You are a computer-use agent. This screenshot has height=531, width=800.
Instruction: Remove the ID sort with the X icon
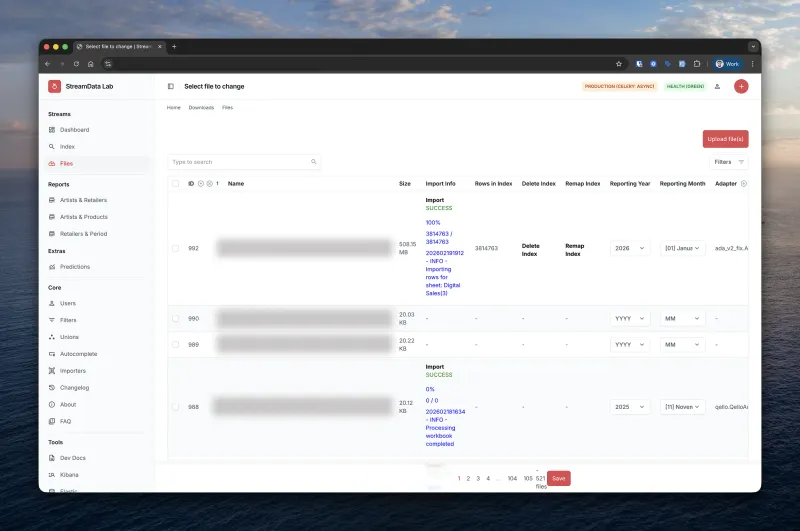tap(210, 184)
